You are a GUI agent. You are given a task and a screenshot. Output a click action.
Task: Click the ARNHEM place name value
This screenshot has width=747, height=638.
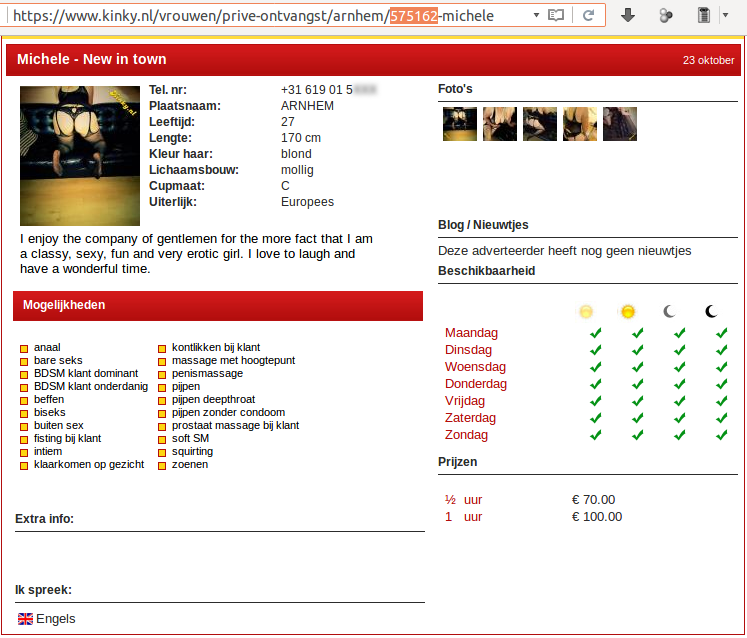click(x=307, y=106)
